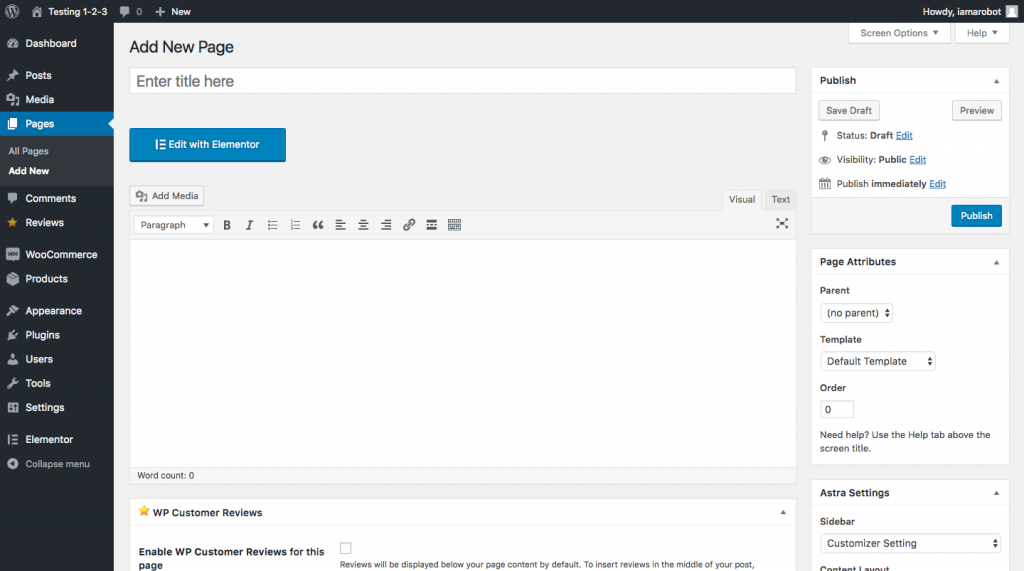Click the Save Draft button
Image resolution: width=1024 pixels, height=571 pixels.
point(848,110)
